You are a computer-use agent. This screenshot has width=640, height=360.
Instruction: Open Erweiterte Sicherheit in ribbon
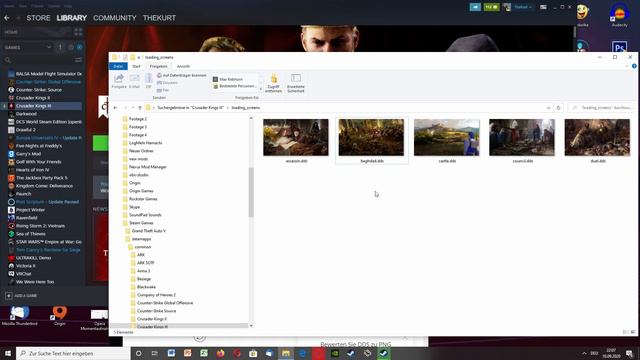tap(296, 83)
